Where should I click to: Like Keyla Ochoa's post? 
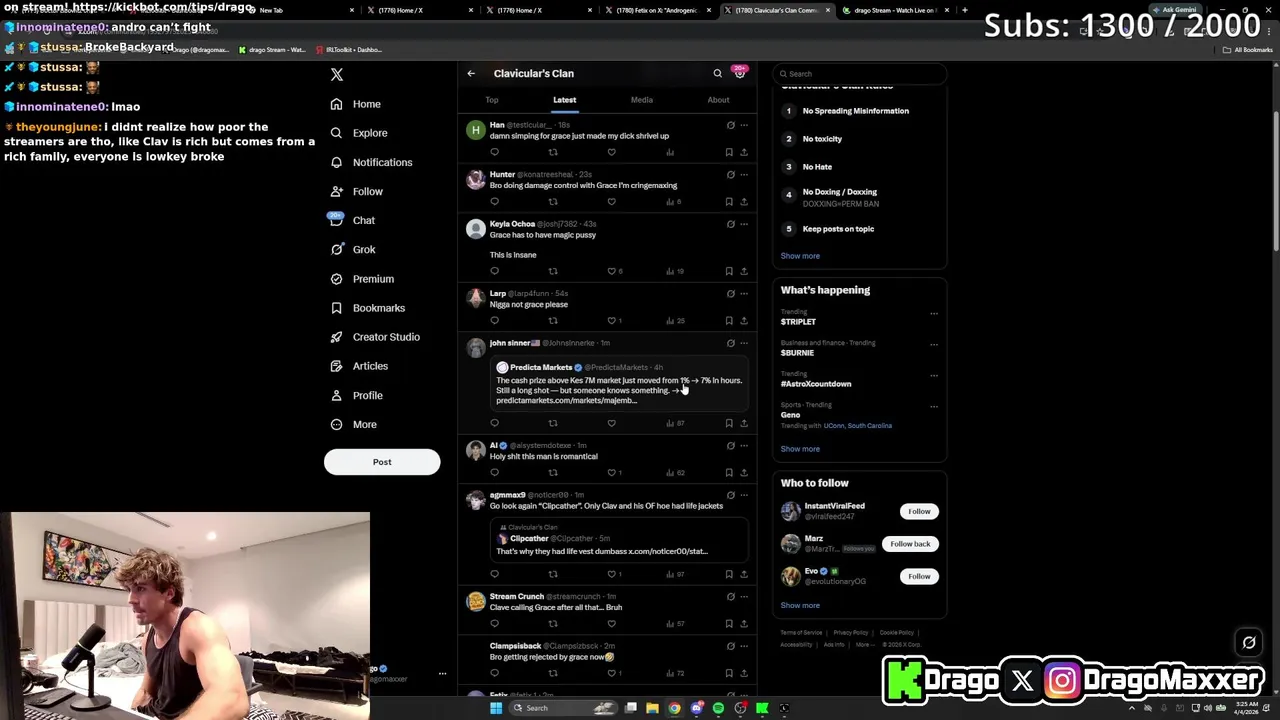click(611, 271)
